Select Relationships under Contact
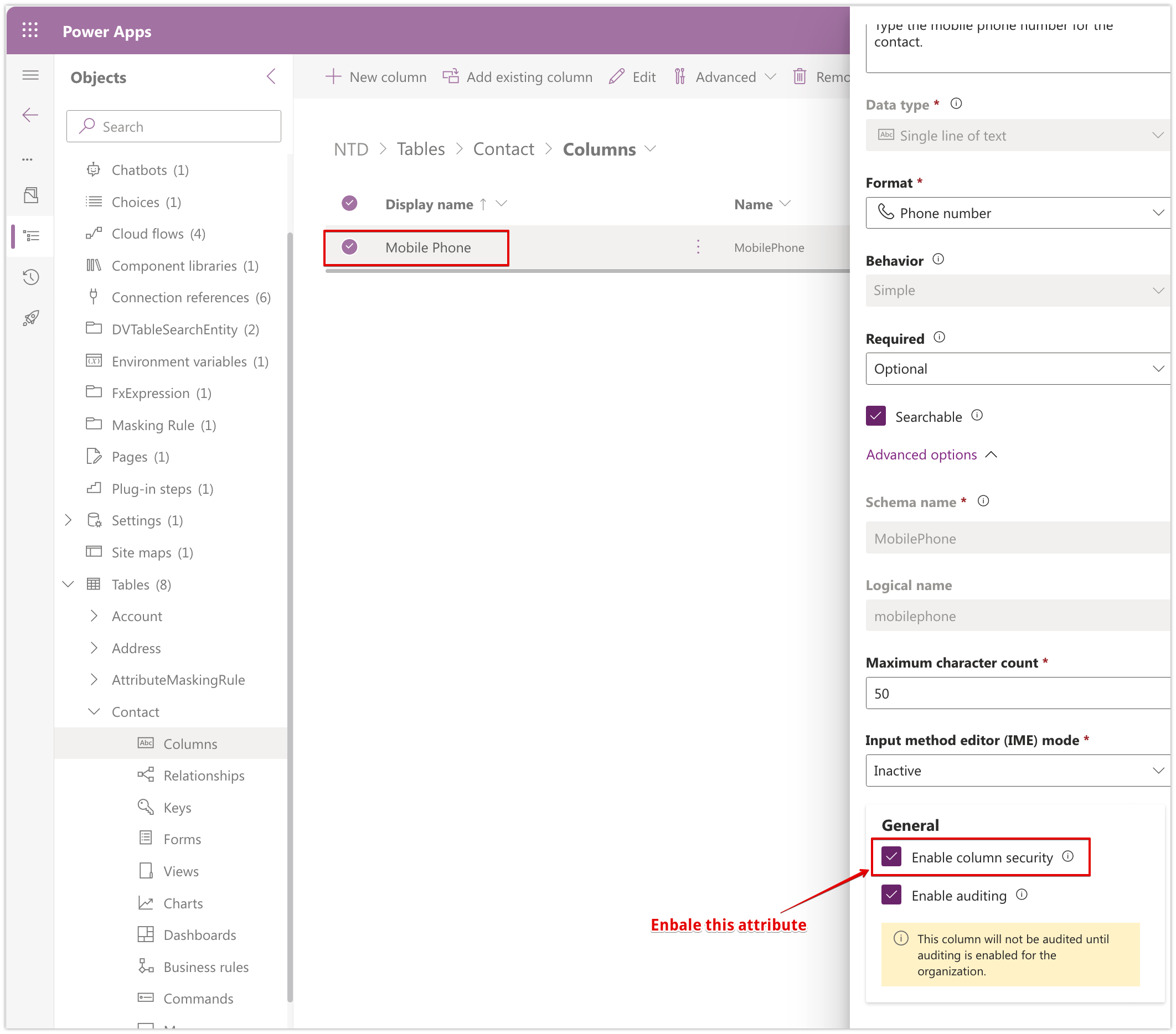The image size is (1176, 1034). click(204, 775)
